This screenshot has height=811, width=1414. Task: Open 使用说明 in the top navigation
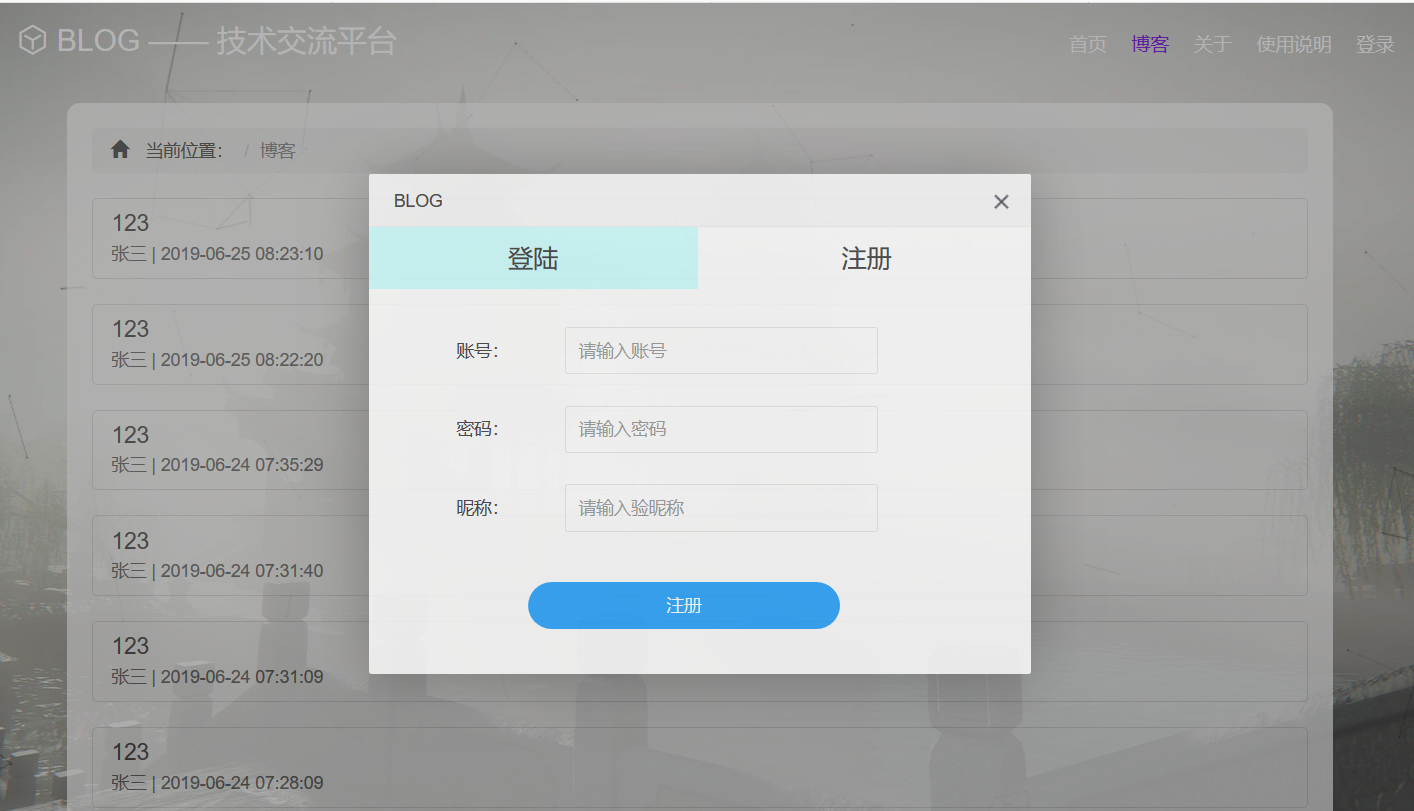pyautogui.click(x=1294, y=45)
